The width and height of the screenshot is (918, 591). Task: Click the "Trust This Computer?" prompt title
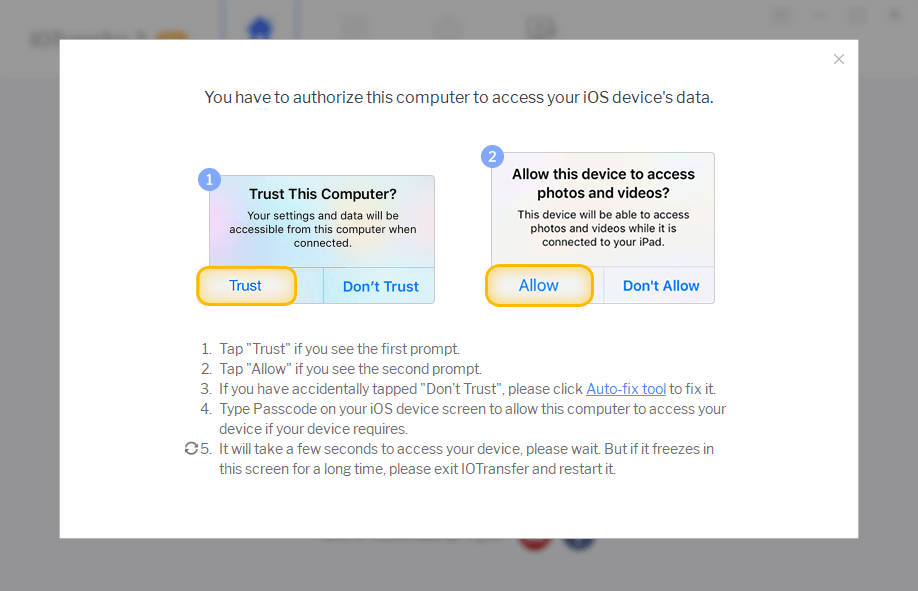(x=322, y=194)
